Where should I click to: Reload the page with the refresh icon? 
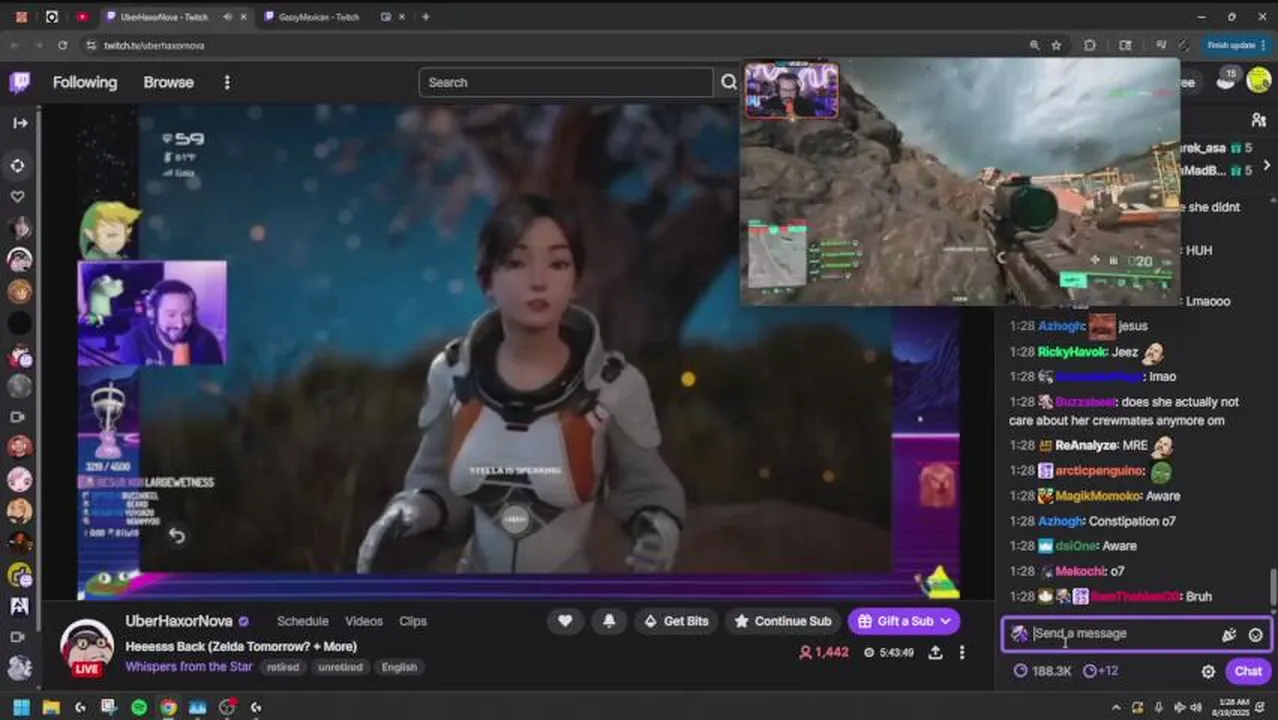(x=62, y=45)
